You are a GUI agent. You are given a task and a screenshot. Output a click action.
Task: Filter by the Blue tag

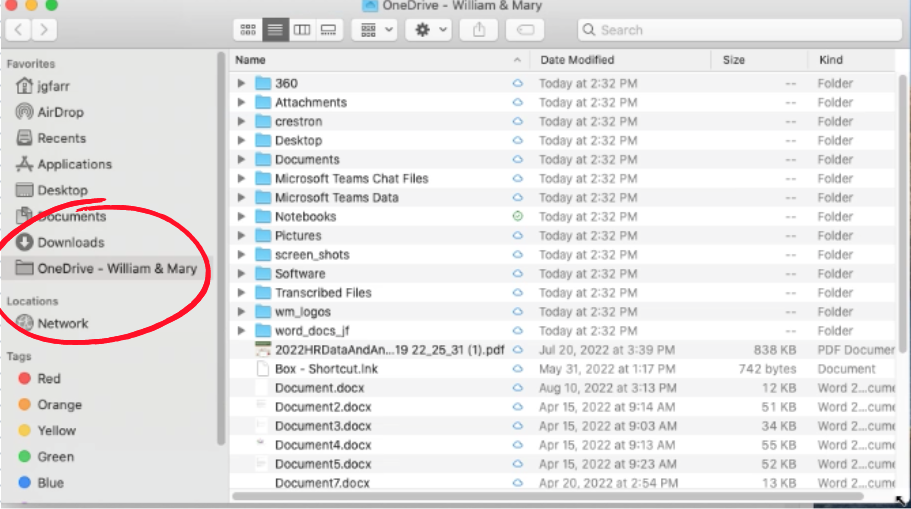coord(51,483)
